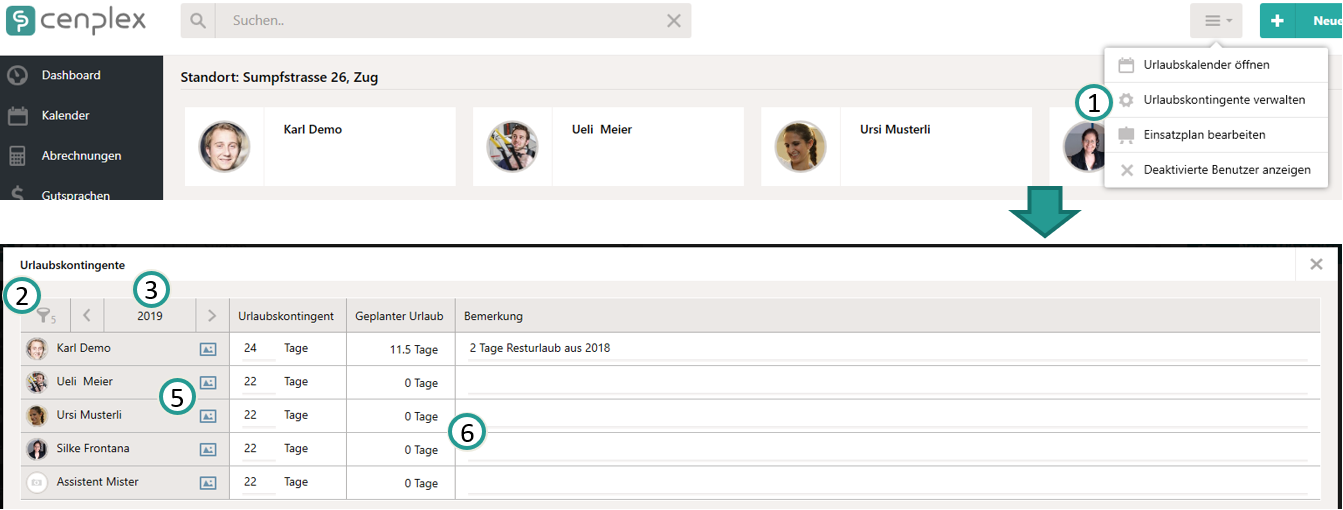Click the green Neue button
This screenshot has height=510, width=1343.
click(x=1301, y=21)
